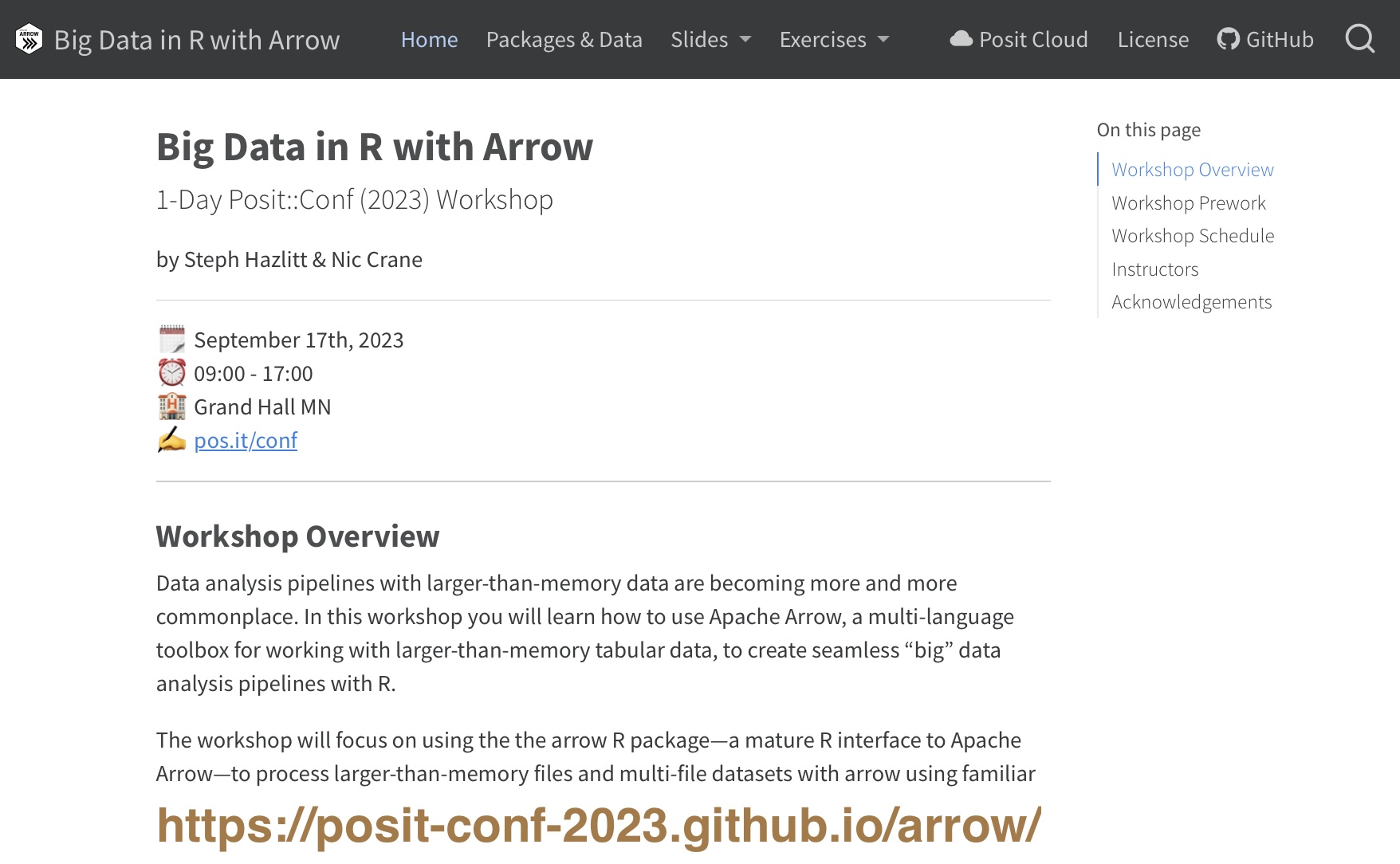Image resolution: width=1400 pixels, height=864 pixels.
Task: Jump to Workshop Prework section
Action: click(x=1188, y=203)
